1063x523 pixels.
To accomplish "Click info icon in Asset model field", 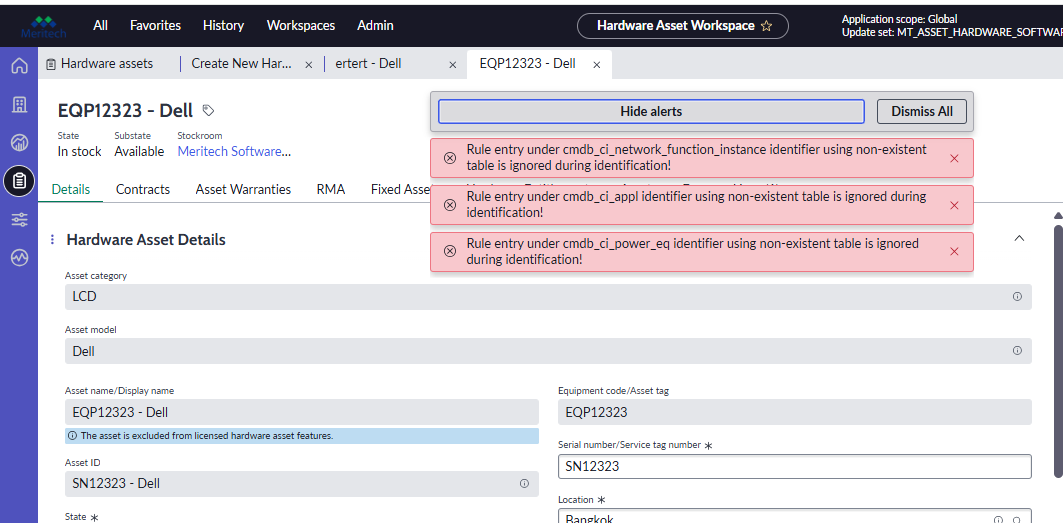I will tap(1017, 351).
